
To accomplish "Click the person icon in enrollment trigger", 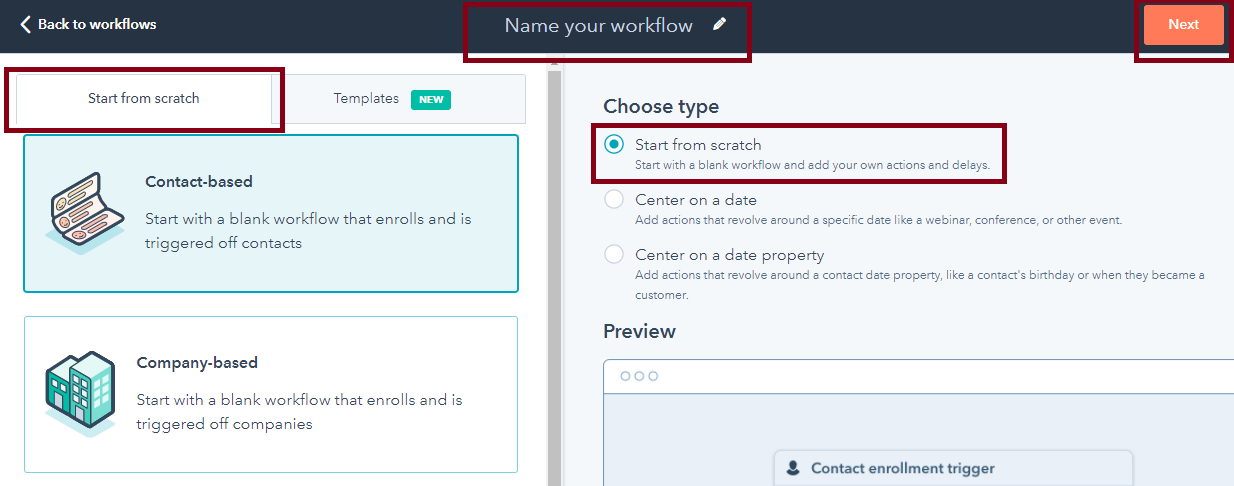I will 794,468.
